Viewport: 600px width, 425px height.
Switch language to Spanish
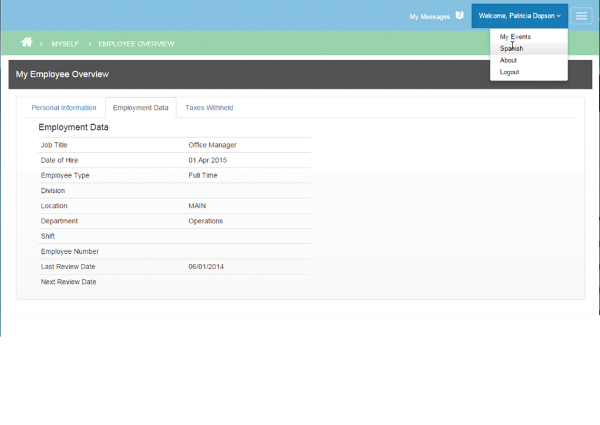511,48
